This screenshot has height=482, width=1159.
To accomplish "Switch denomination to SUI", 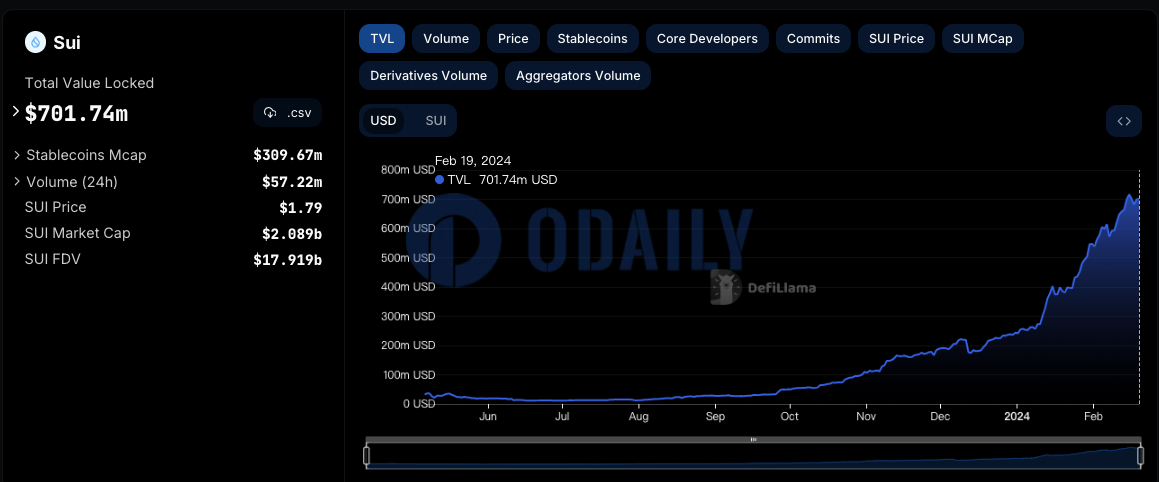I will coord(435,120).
